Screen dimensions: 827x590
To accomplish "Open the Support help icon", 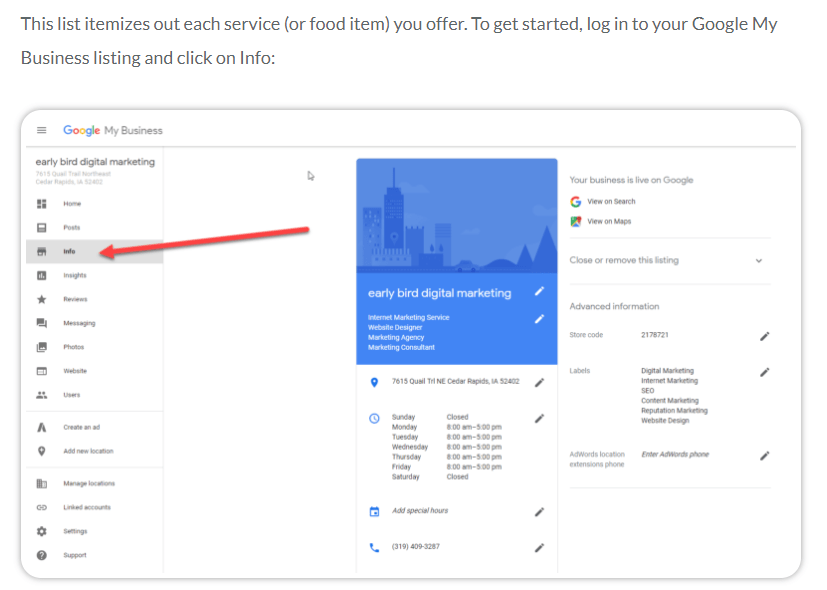I will point(41,555).
